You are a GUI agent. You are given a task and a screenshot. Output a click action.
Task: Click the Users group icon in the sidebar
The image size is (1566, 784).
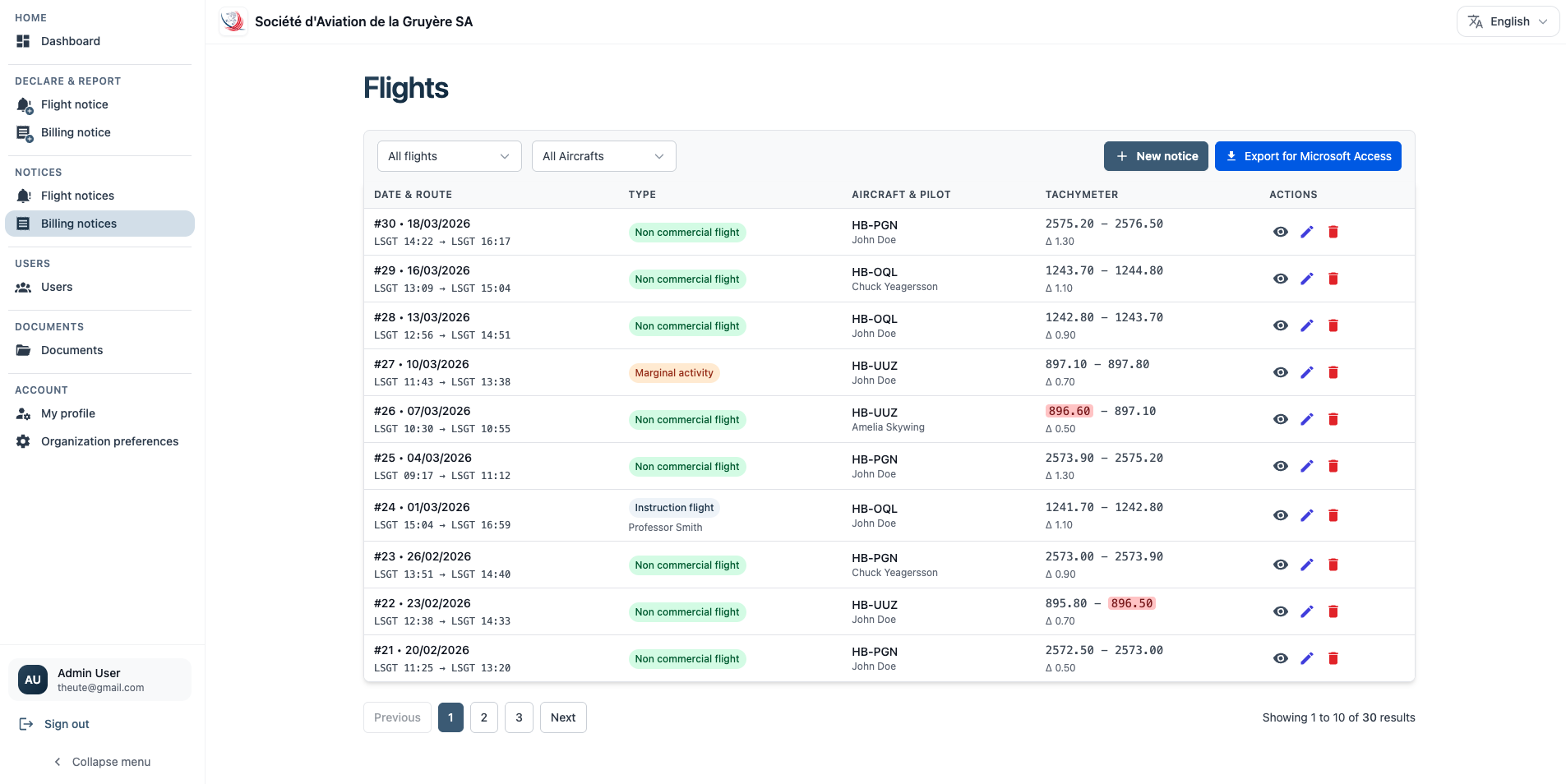(23, 287)
